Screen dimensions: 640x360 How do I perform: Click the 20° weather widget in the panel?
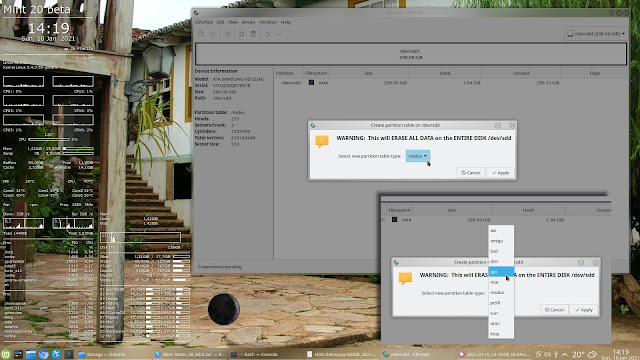click(584, 354)
